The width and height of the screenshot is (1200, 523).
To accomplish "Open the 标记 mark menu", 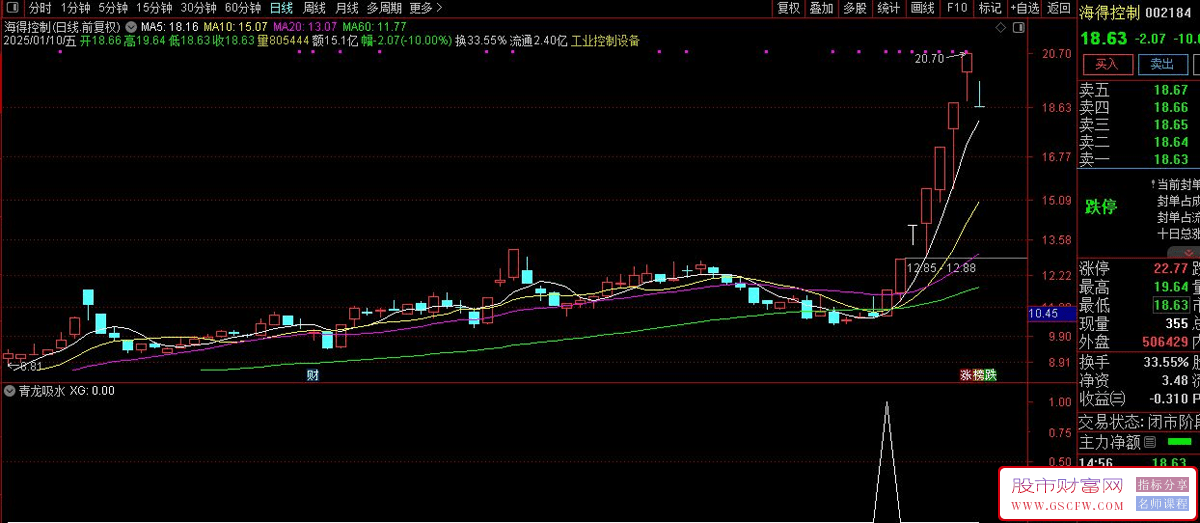I will (989, 8).
